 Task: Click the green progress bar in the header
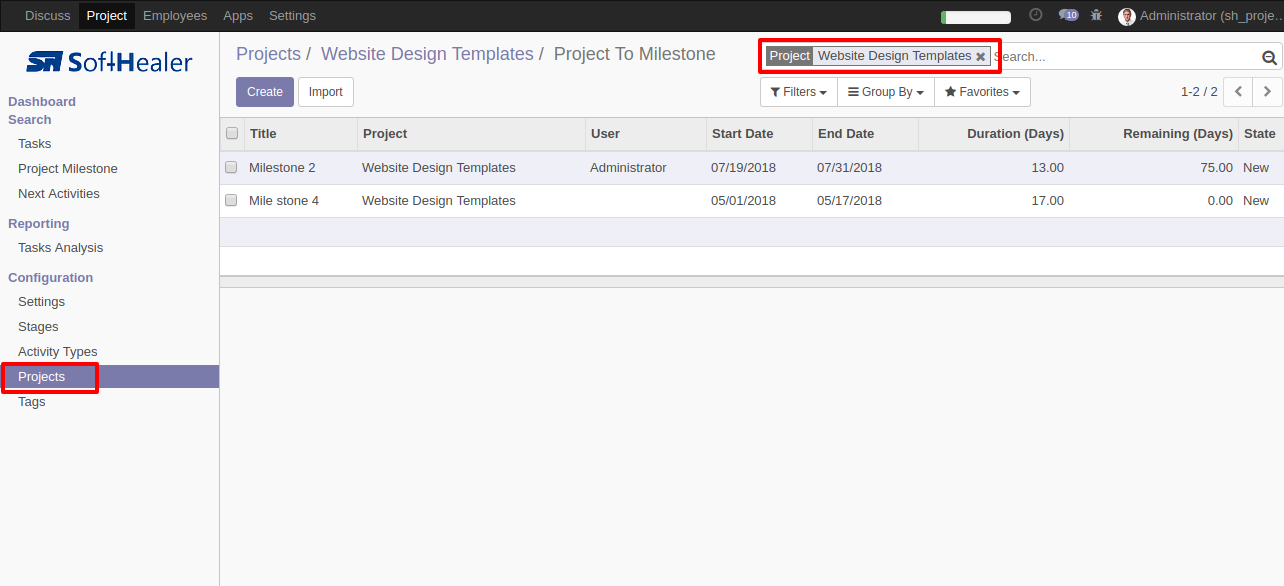click(976, 17)
